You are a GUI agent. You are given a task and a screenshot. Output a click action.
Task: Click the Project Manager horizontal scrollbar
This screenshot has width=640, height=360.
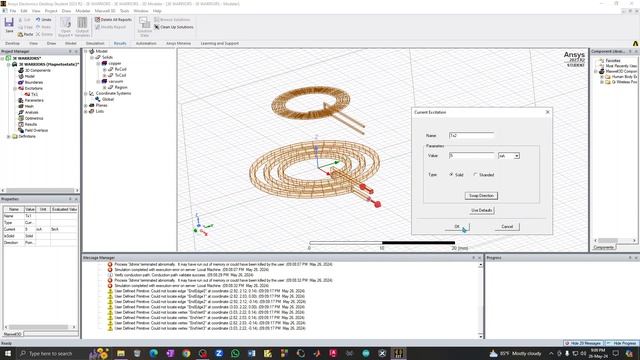40,190
